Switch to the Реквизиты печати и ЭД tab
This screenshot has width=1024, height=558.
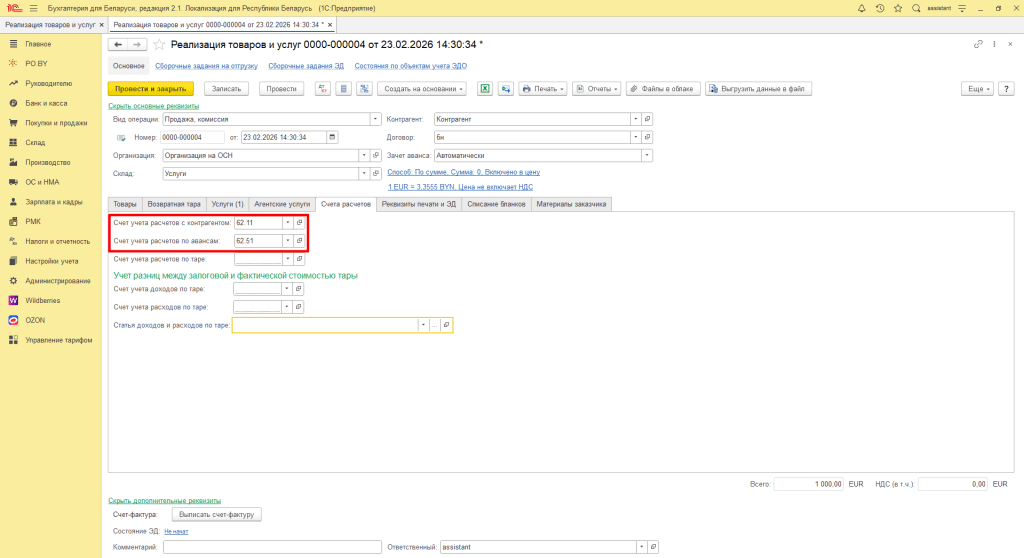418,204
